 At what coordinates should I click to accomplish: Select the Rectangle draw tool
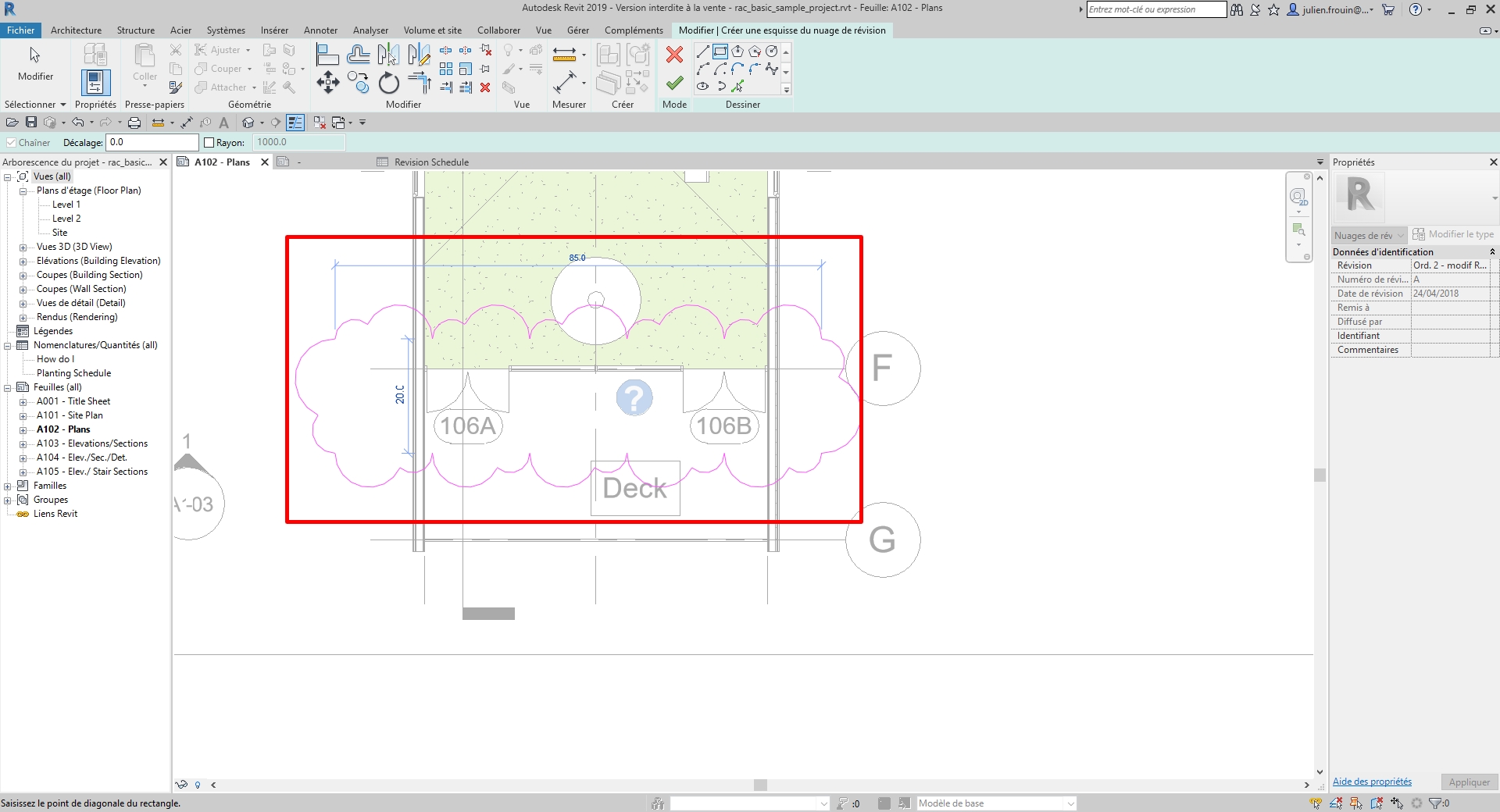tap(720, 52)
